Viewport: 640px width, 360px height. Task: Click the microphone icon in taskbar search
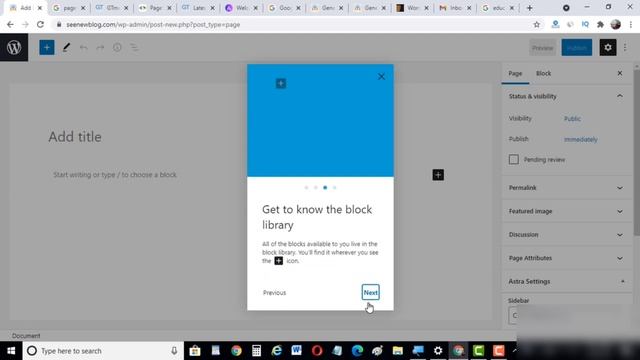174,351
